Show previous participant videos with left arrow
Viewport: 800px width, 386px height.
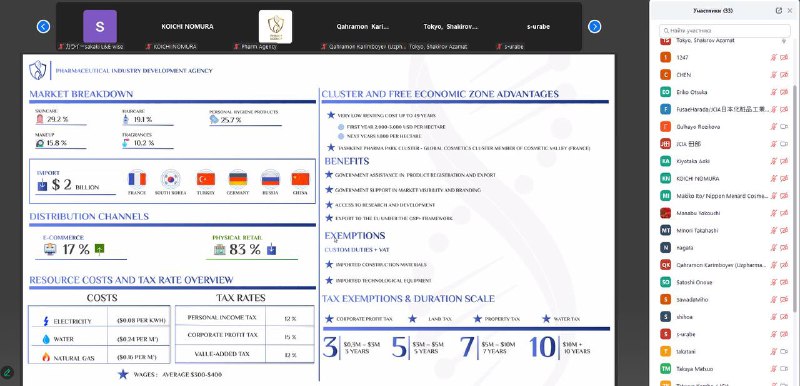pos(43,27)
